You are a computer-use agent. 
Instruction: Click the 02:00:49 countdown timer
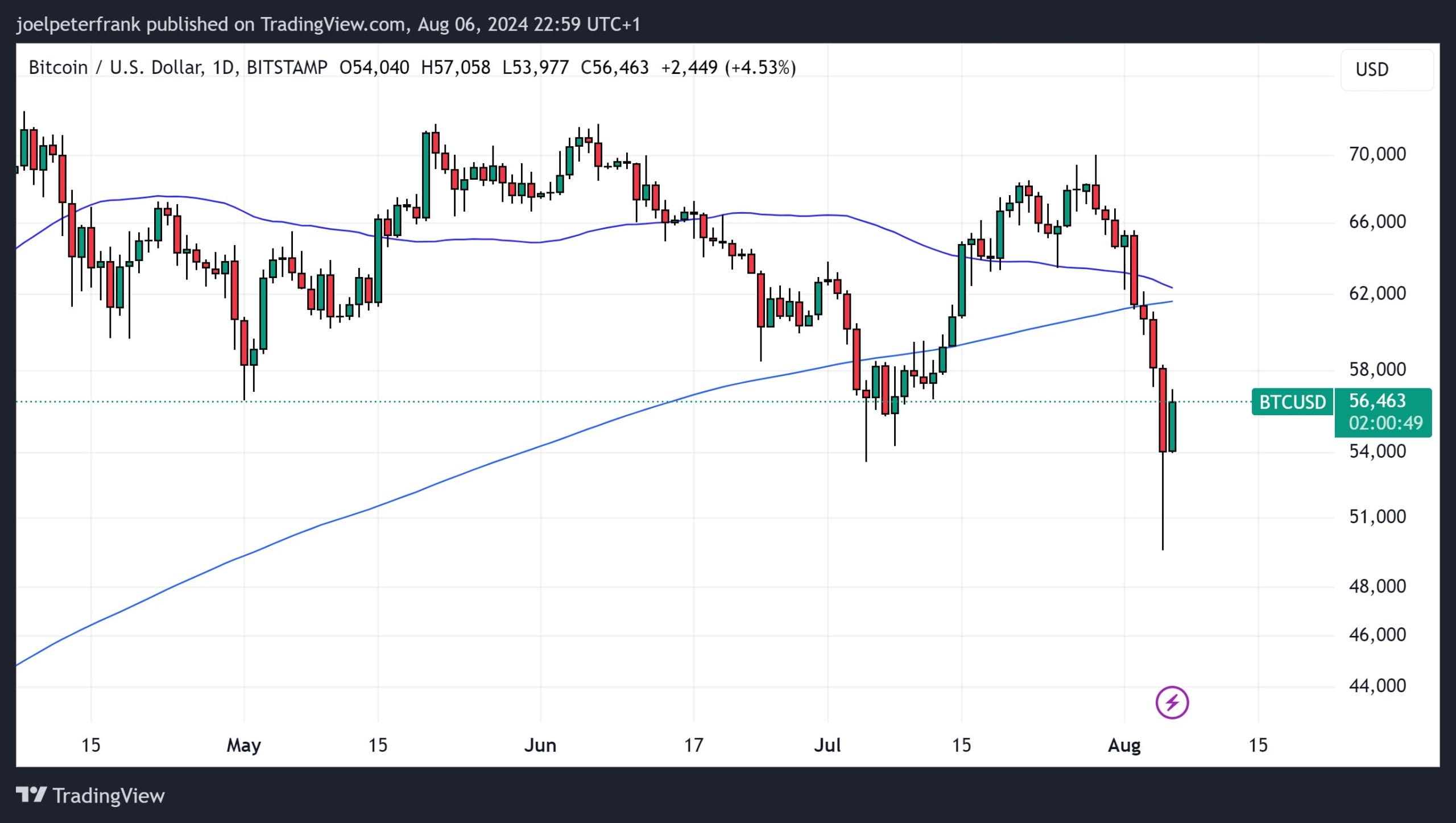pos(1385,423)
